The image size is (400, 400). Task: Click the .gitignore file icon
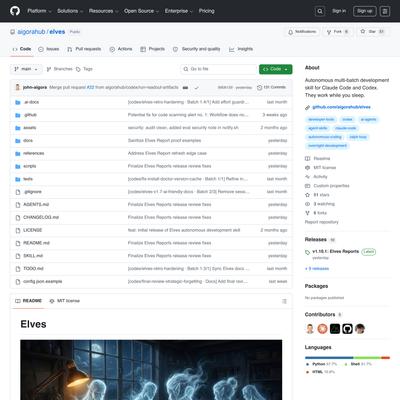point(18,192)
